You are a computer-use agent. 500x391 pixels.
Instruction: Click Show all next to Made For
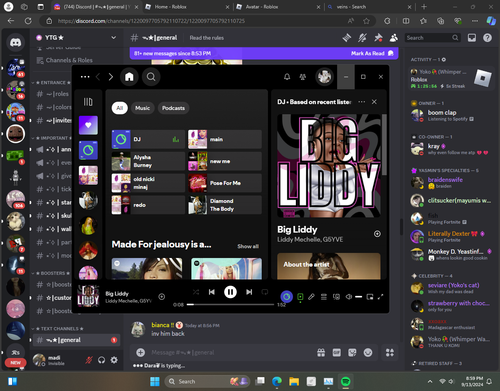(x=248, y=246)
